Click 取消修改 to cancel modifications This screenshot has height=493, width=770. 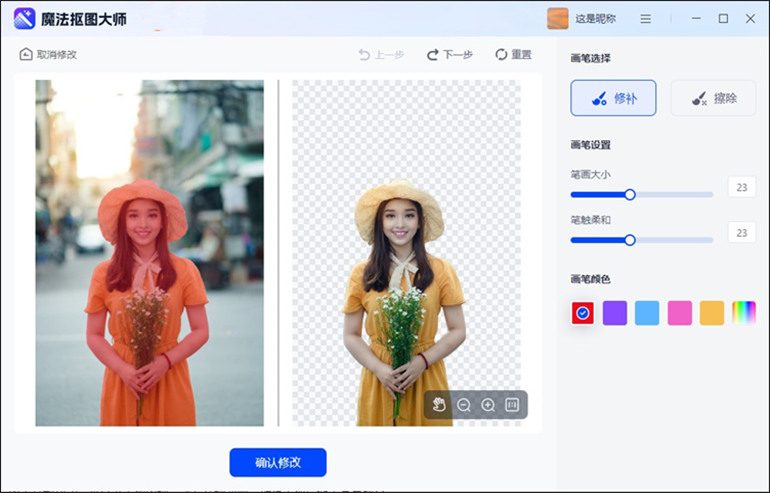(48, 54)
